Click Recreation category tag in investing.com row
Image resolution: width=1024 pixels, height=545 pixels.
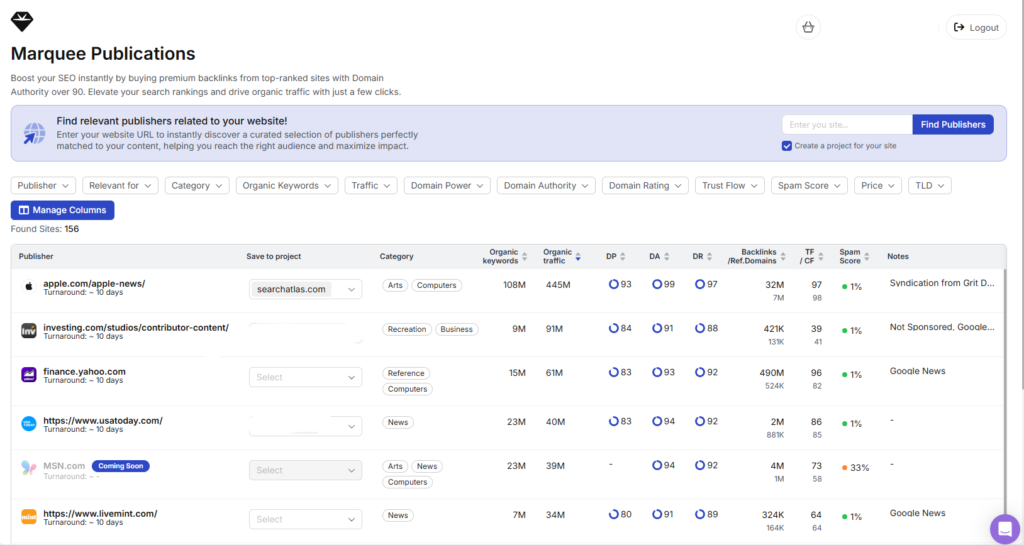click(407, 330)
